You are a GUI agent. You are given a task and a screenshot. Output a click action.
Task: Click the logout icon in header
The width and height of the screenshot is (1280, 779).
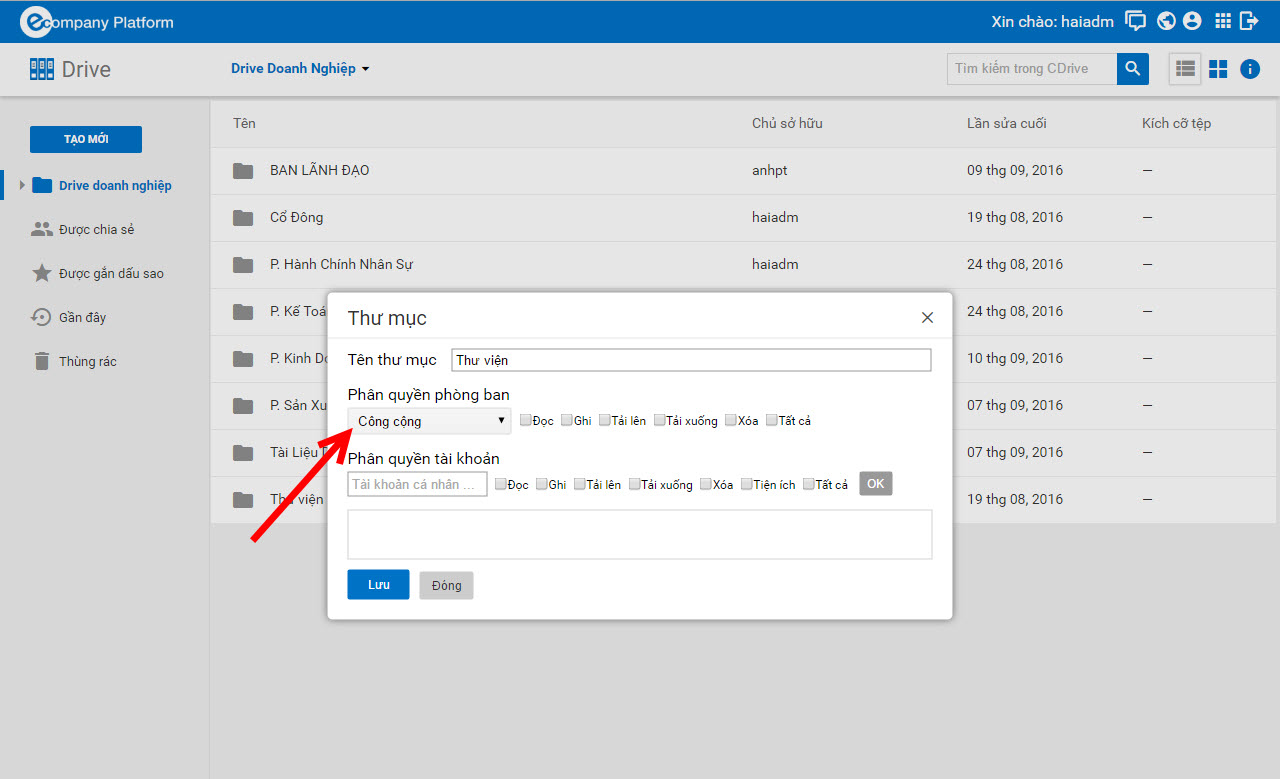pyautogui.click(x=1249, y=20)
